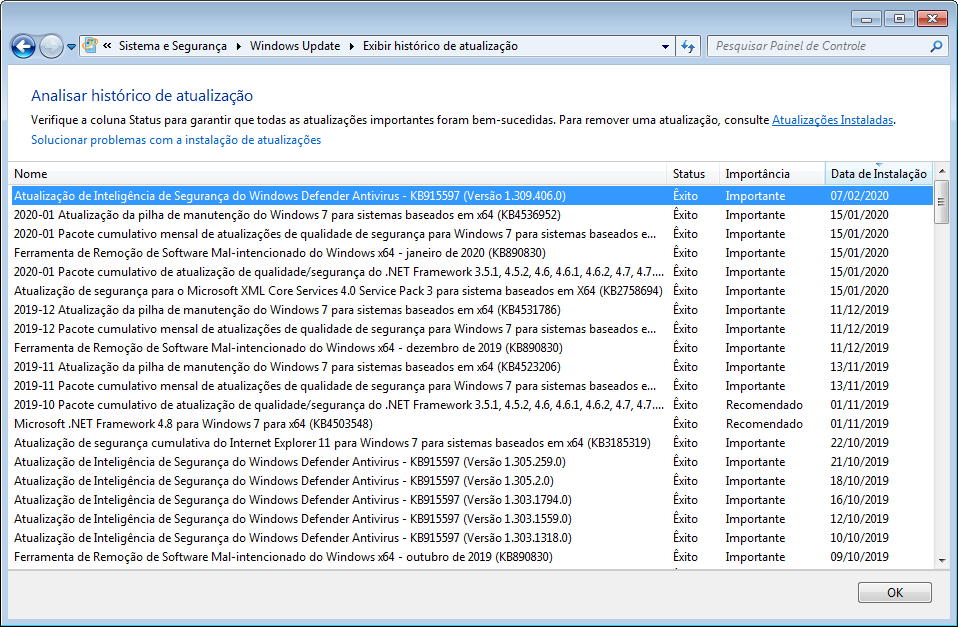Expand the arrow after Windows Update breadcrumb

coord(351,46)
